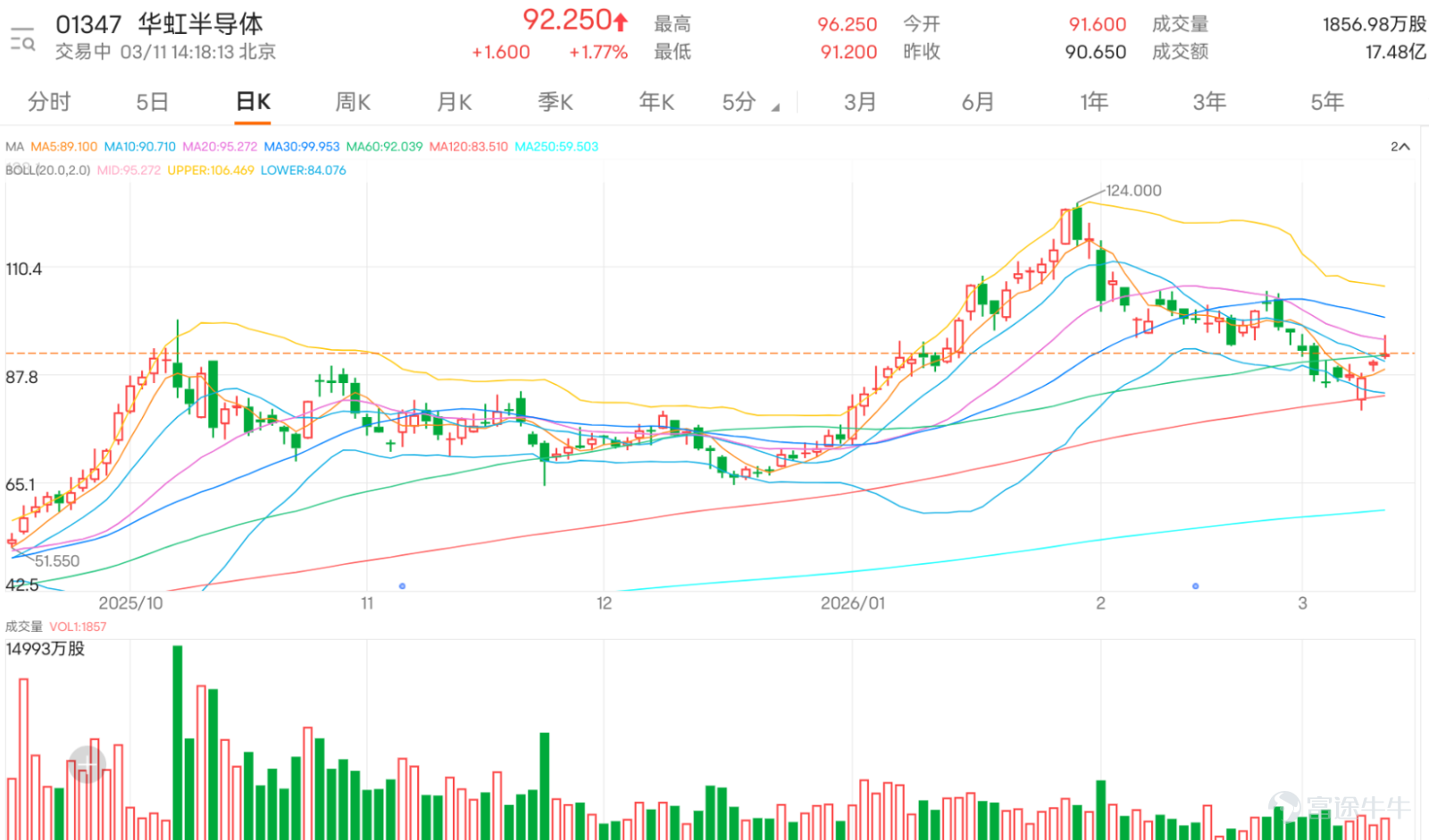
Task: Select the 日K daily candlestick tab
Action: point(253,103)
